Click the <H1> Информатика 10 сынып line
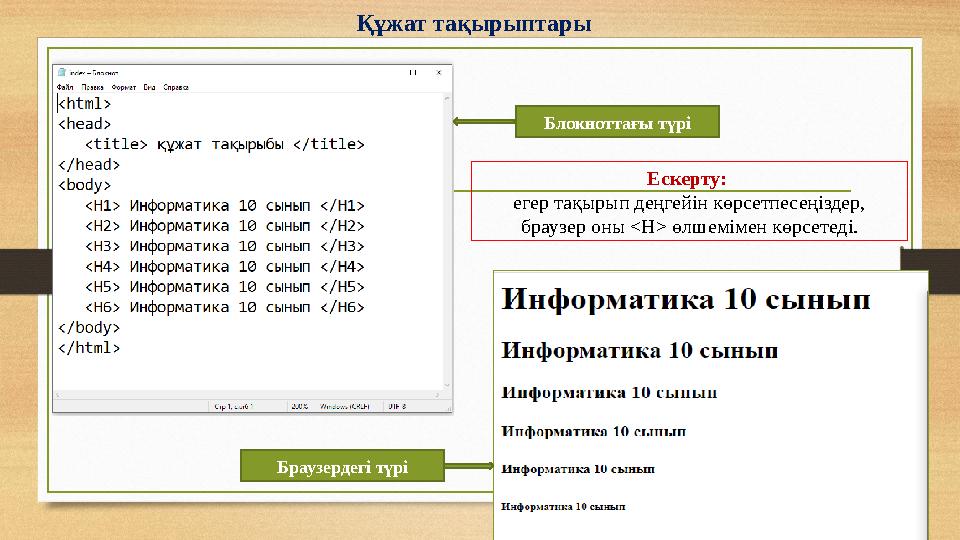The width and height of the screenshot is (960, 540). (225, 205)
